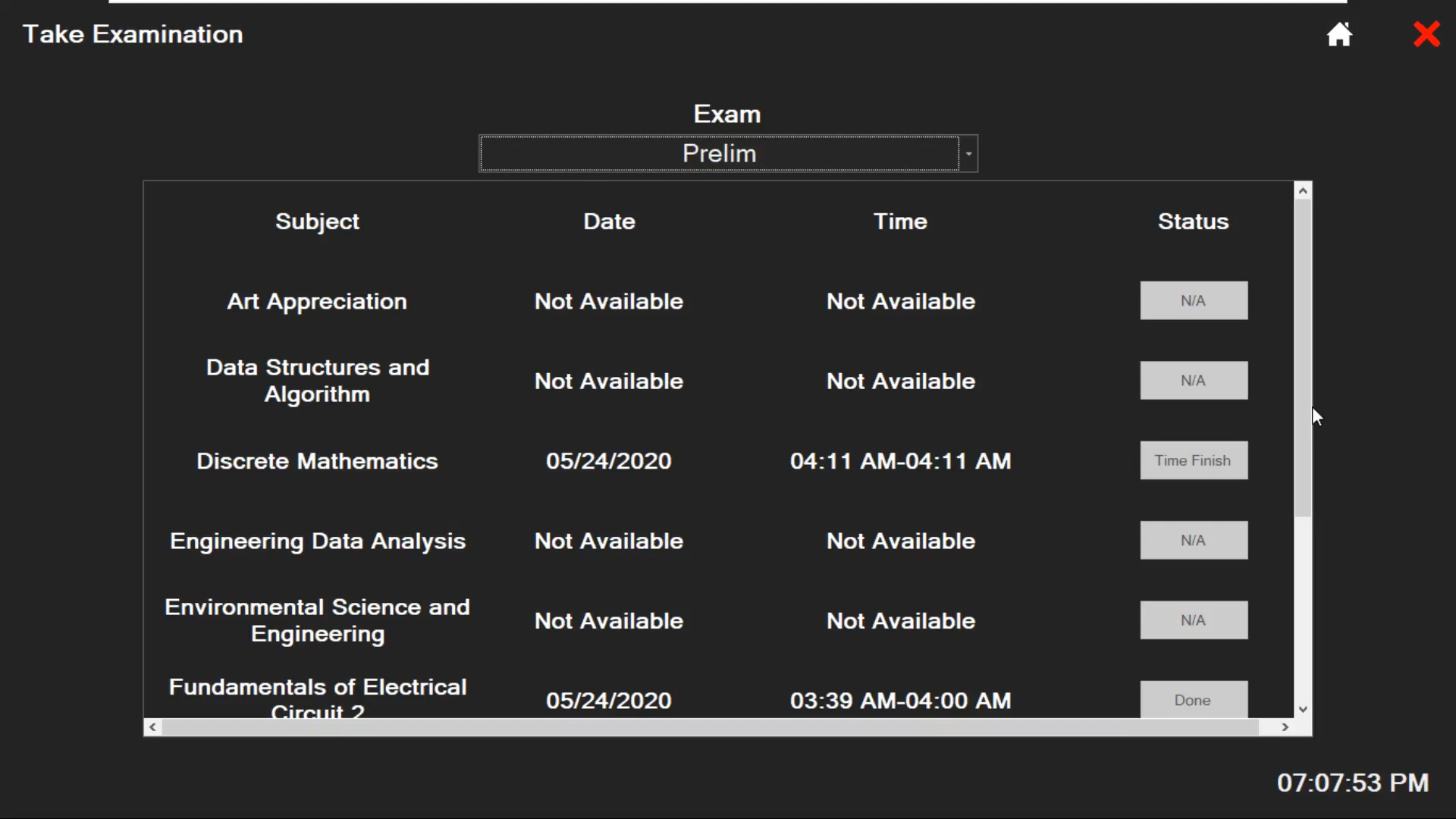Click the 03:39 AM-04:00 AM time cell
Screen dimensions: 1456x819
(x=900, y=701)
